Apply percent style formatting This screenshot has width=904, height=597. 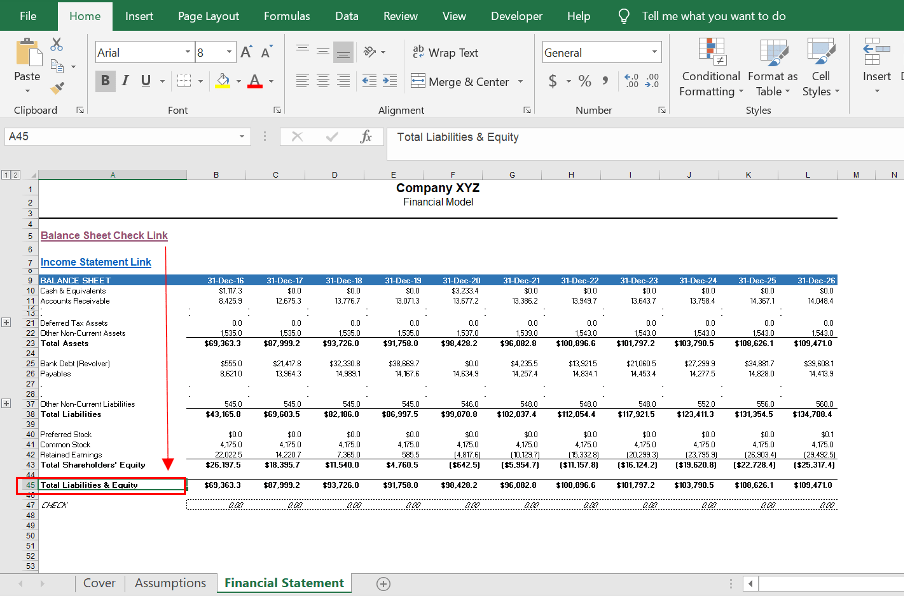point(585,81)
